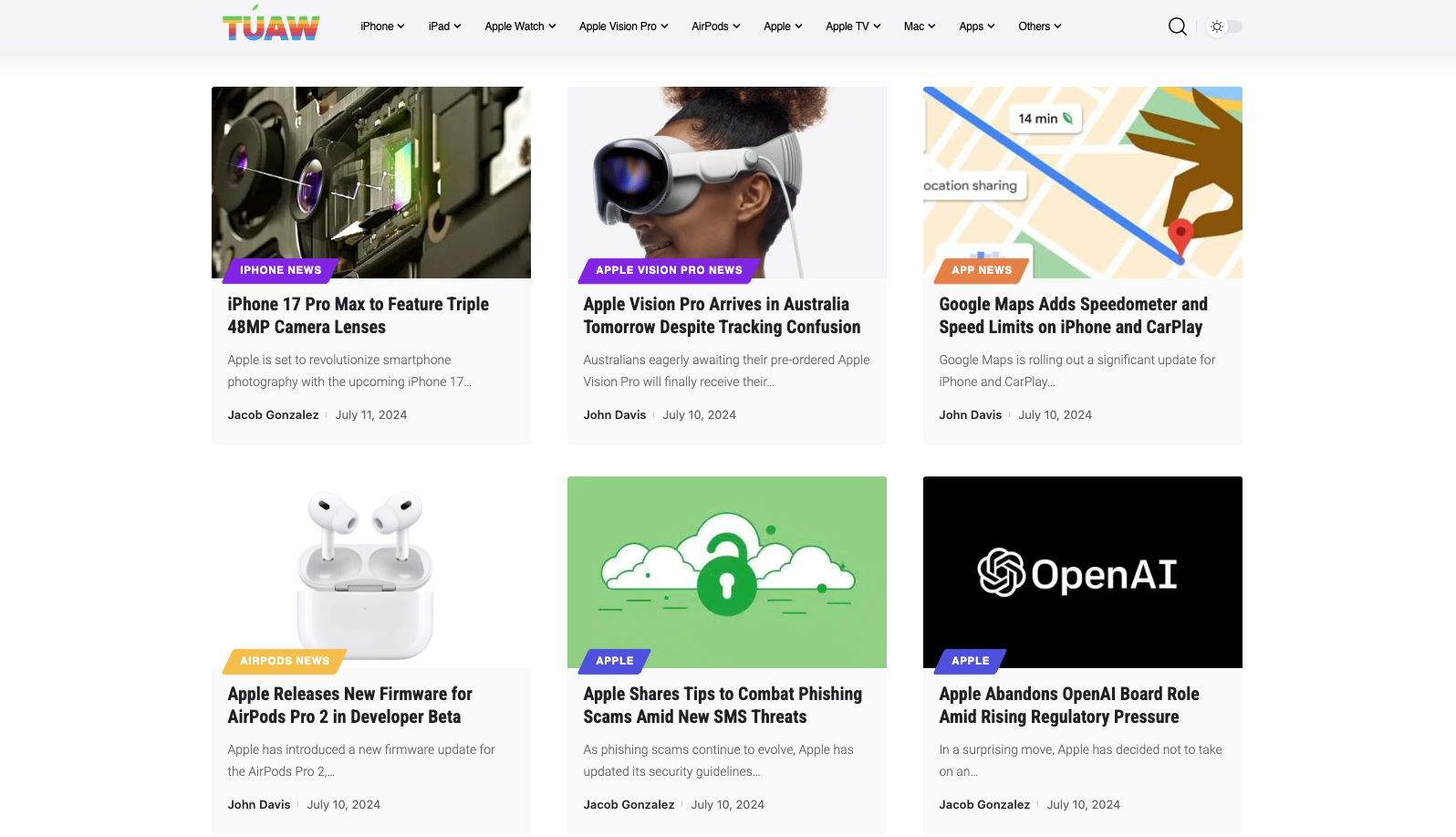Click the App News category badge

[x=982, y=270]
